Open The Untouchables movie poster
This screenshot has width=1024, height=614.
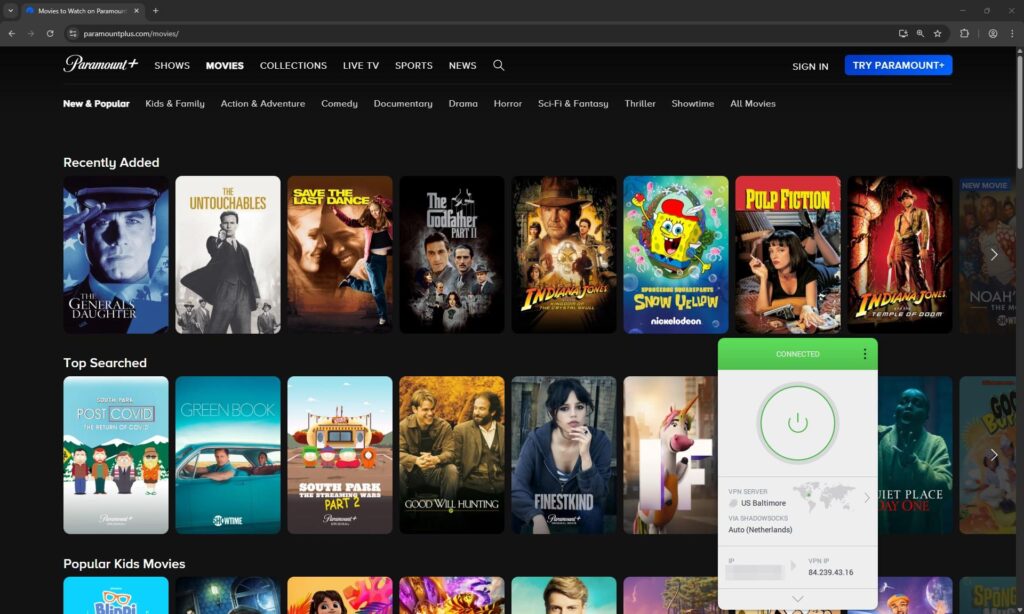(x=228, y=255)
